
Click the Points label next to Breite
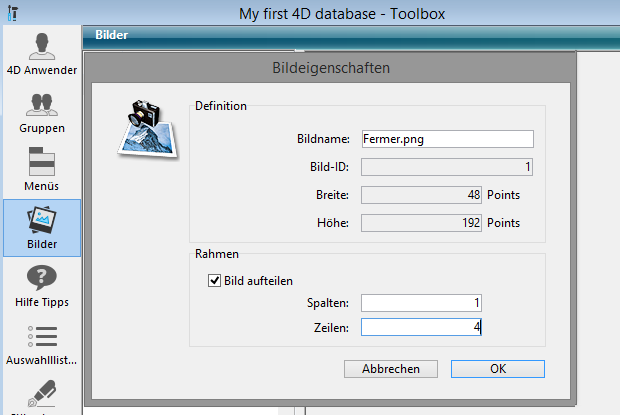pos(503,195)
